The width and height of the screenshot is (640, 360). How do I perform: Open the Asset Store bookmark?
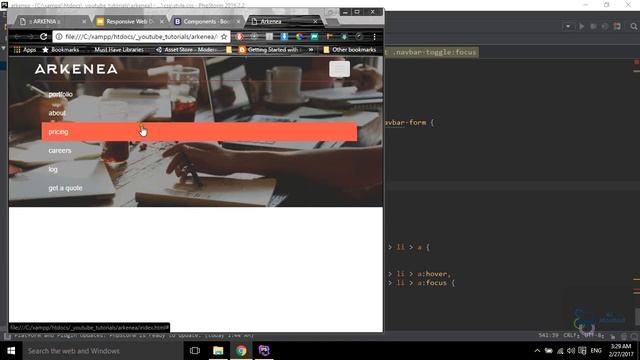click(186, 50)
